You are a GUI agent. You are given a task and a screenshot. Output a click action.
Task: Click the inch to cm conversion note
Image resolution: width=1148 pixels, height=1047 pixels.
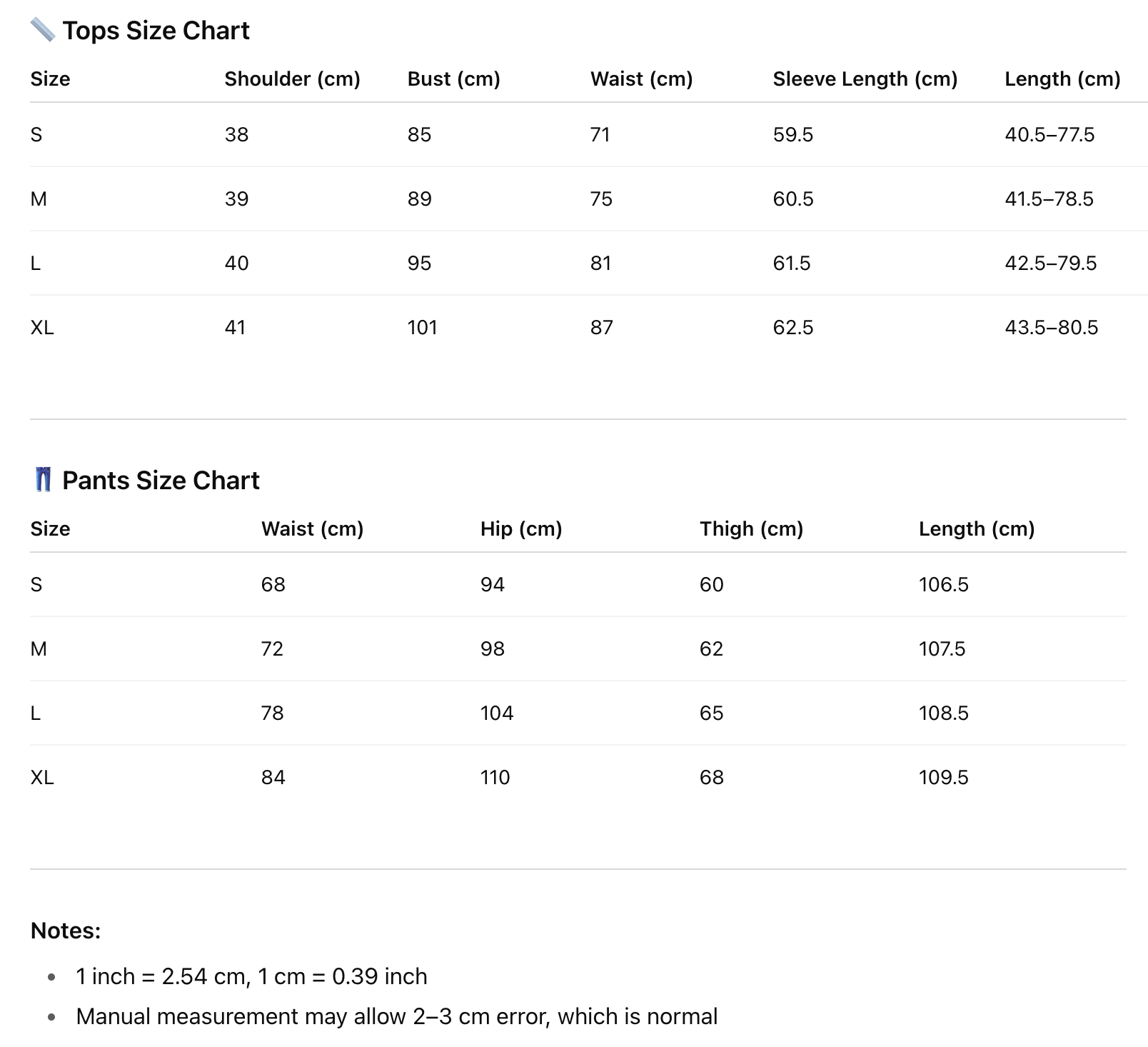(x=251, y=976)
